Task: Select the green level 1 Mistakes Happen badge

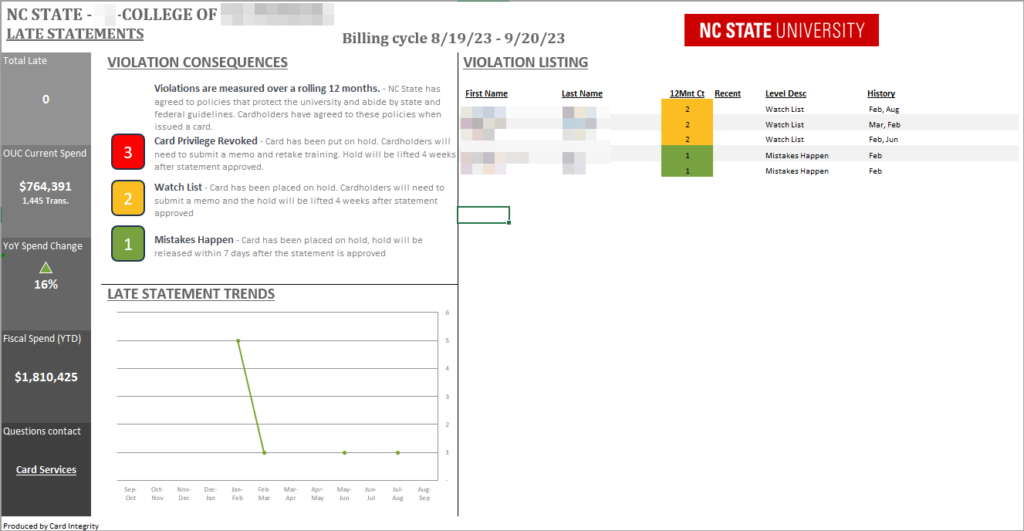Action: tap(128, 244)
